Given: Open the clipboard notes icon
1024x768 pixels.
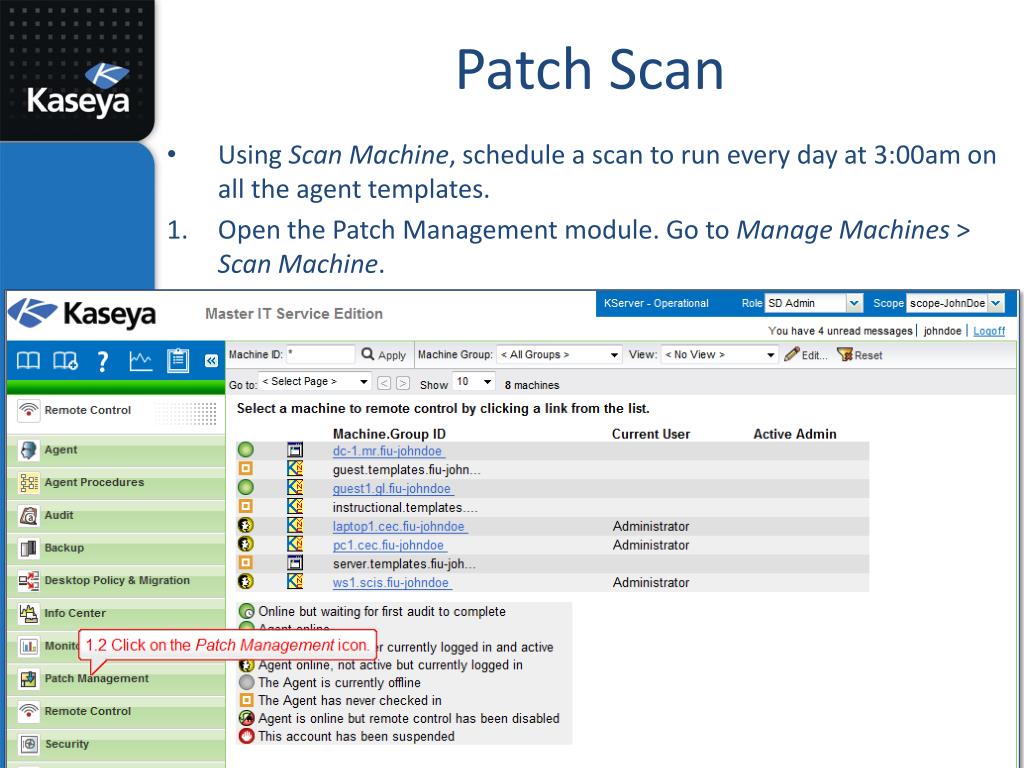Looking at the screenshot, I should pyautogui.click(x=178, y=360).
